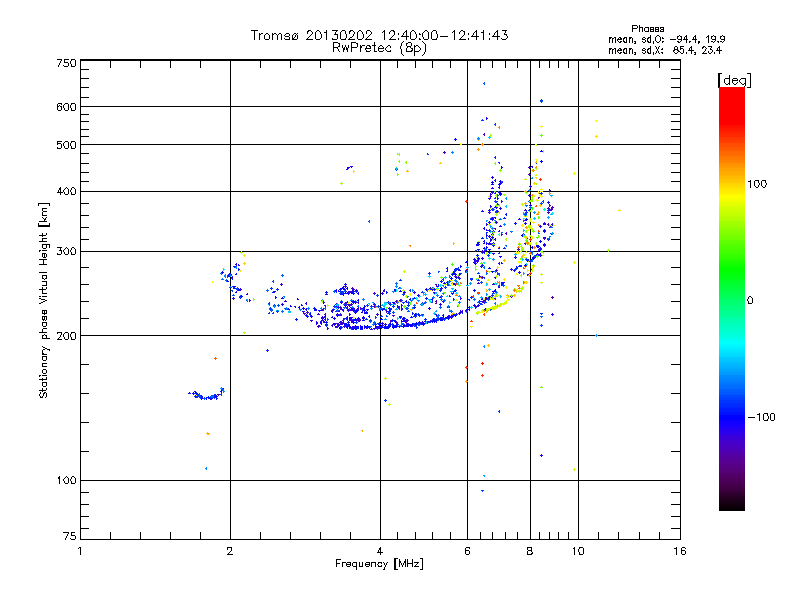Click the 'Frequency [MHz]' axis label
Viewport: 800px width, 600px height.
pos(379,564)
